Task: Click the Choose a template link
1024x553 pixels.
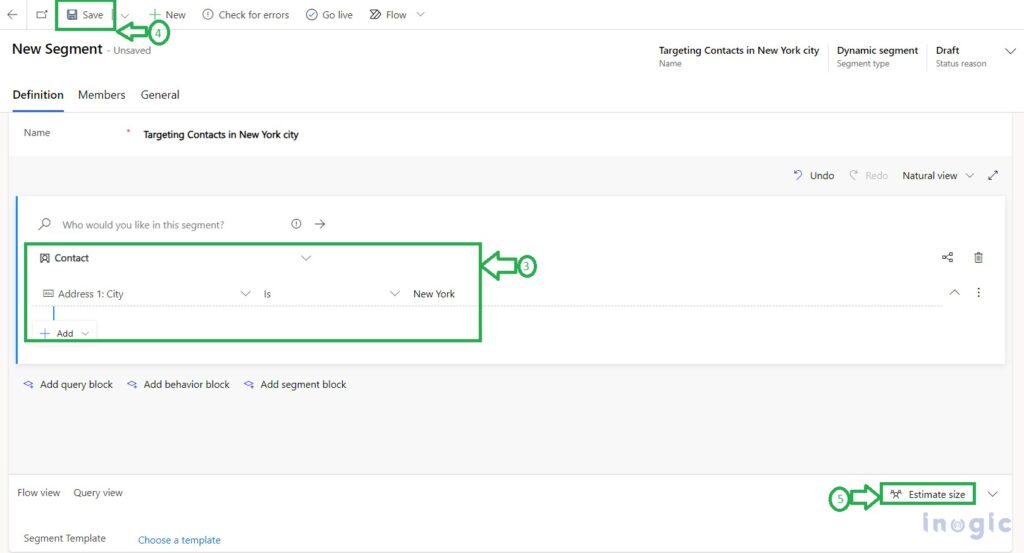Action: (179, 540)
